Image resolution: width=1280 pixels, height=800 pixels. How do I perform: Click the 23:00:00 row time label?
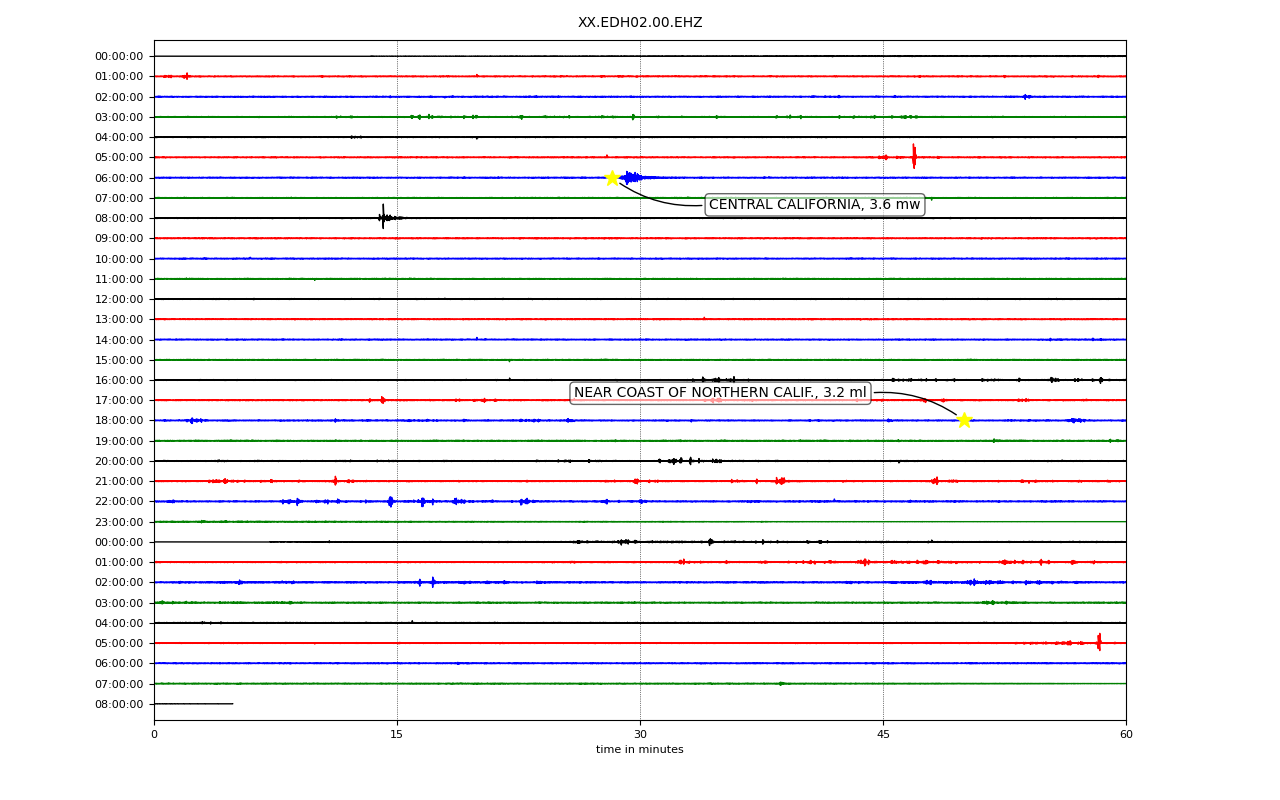[119, 522]
